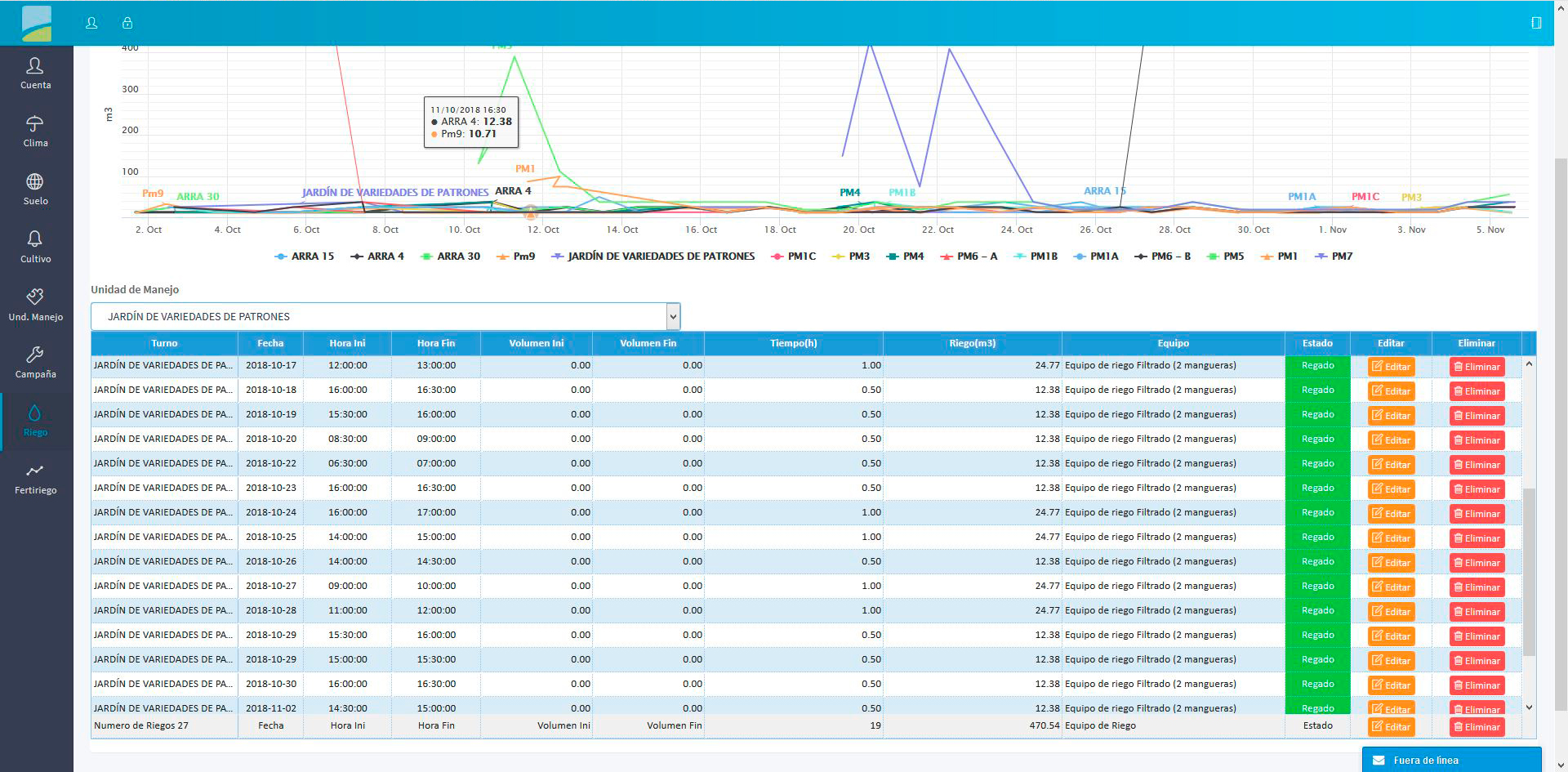Select the Riego water drop section

click(x=35, y=421)
